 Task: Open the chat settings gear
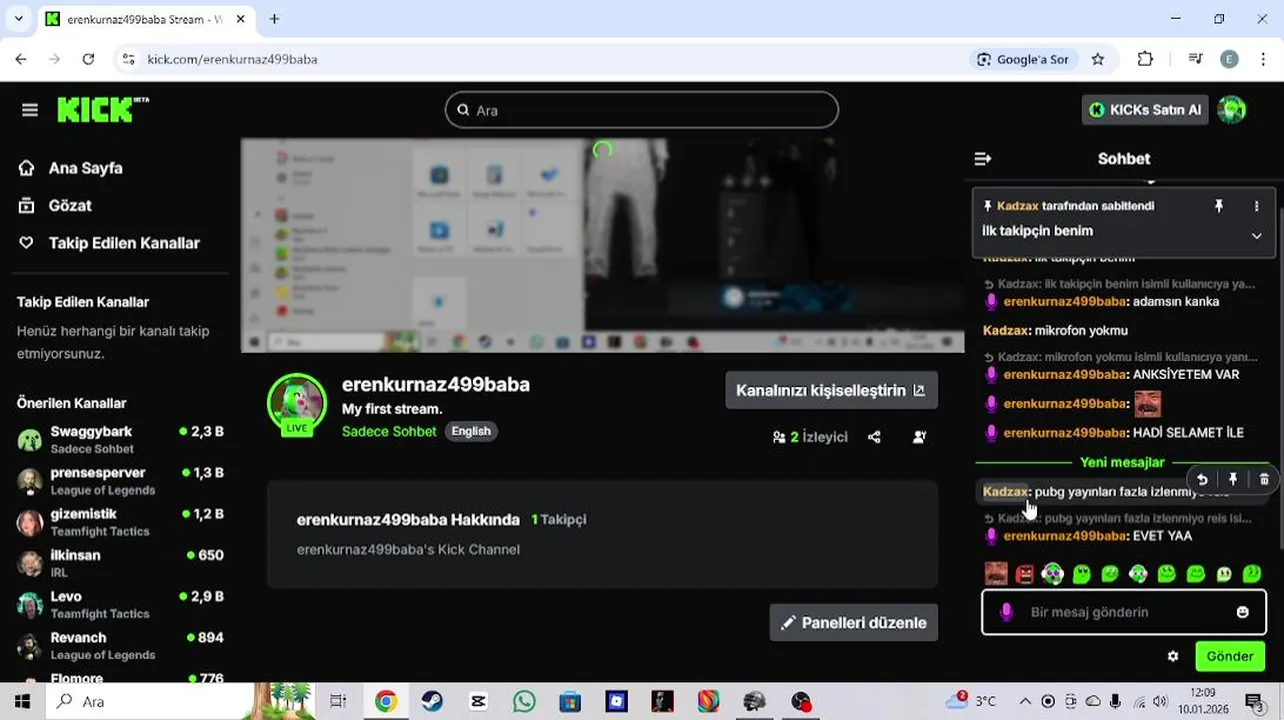[1173, 657]
